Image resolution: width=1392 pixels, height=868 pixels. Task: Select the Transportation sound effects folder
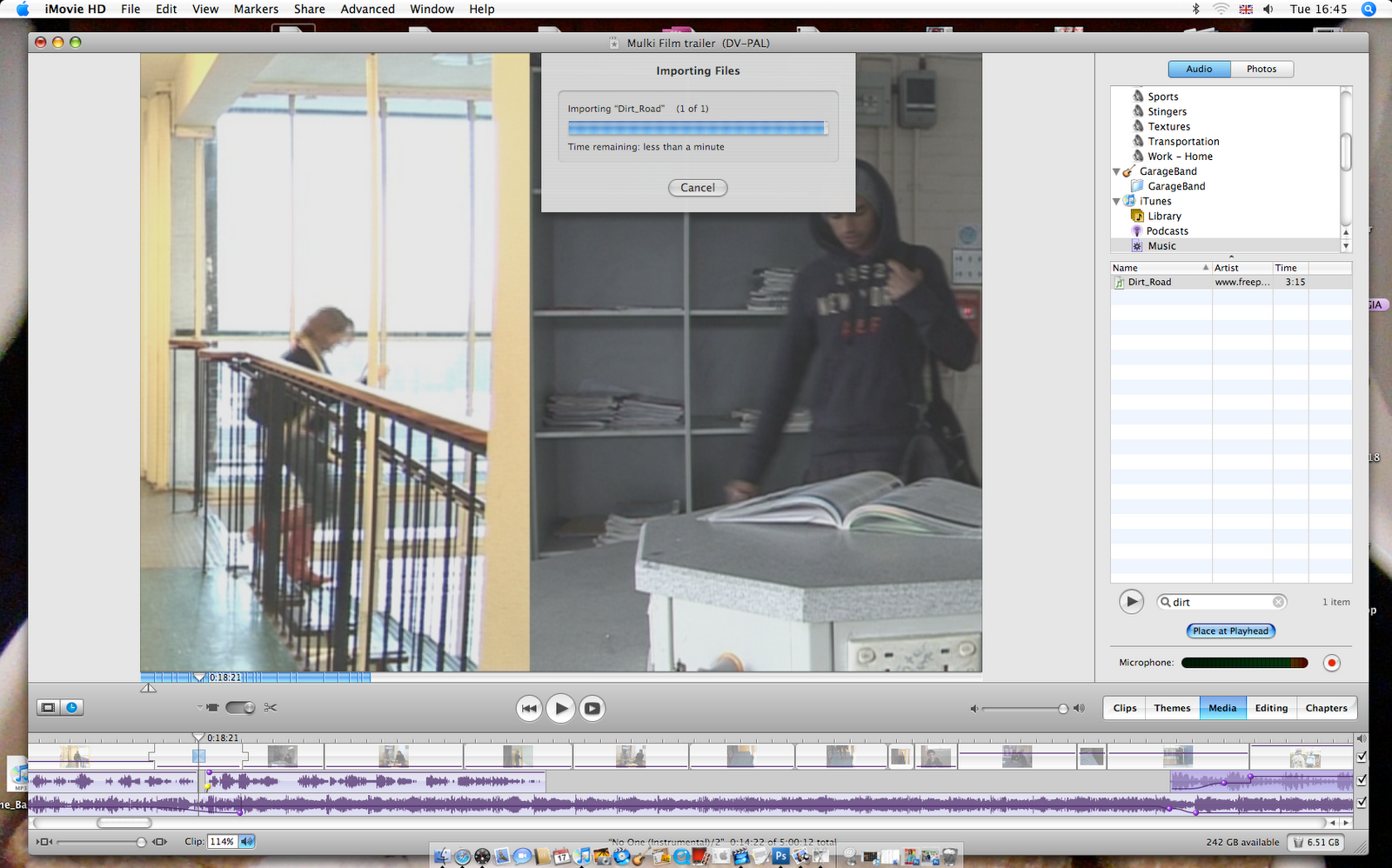point(1182,142)
